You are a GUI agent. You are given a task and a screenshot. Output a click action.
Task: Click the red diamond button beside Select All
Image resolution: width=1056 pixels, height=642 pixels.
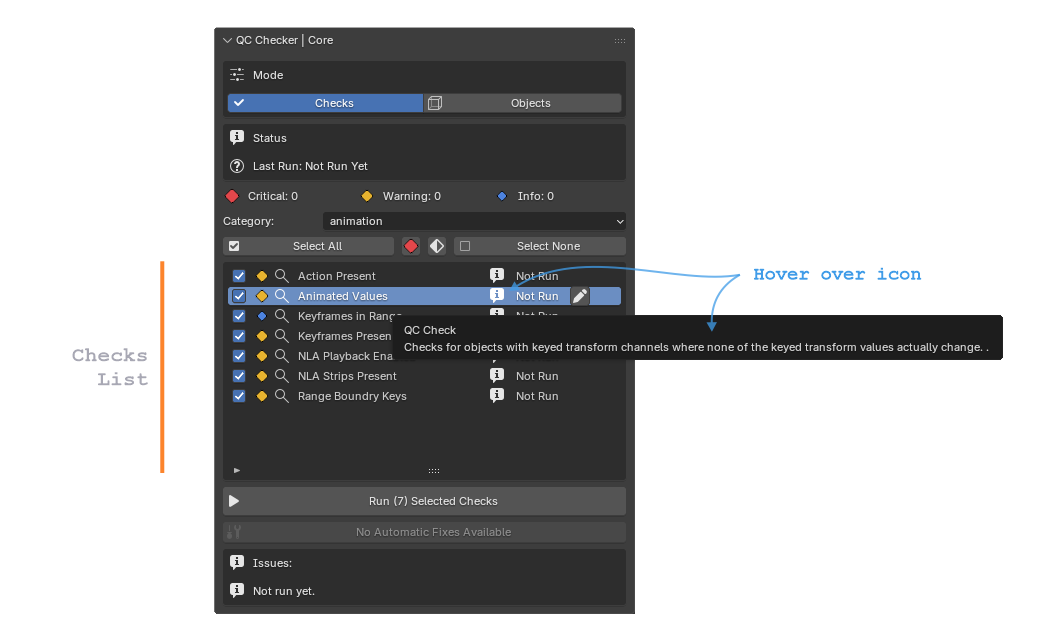(x=411, y=247)
